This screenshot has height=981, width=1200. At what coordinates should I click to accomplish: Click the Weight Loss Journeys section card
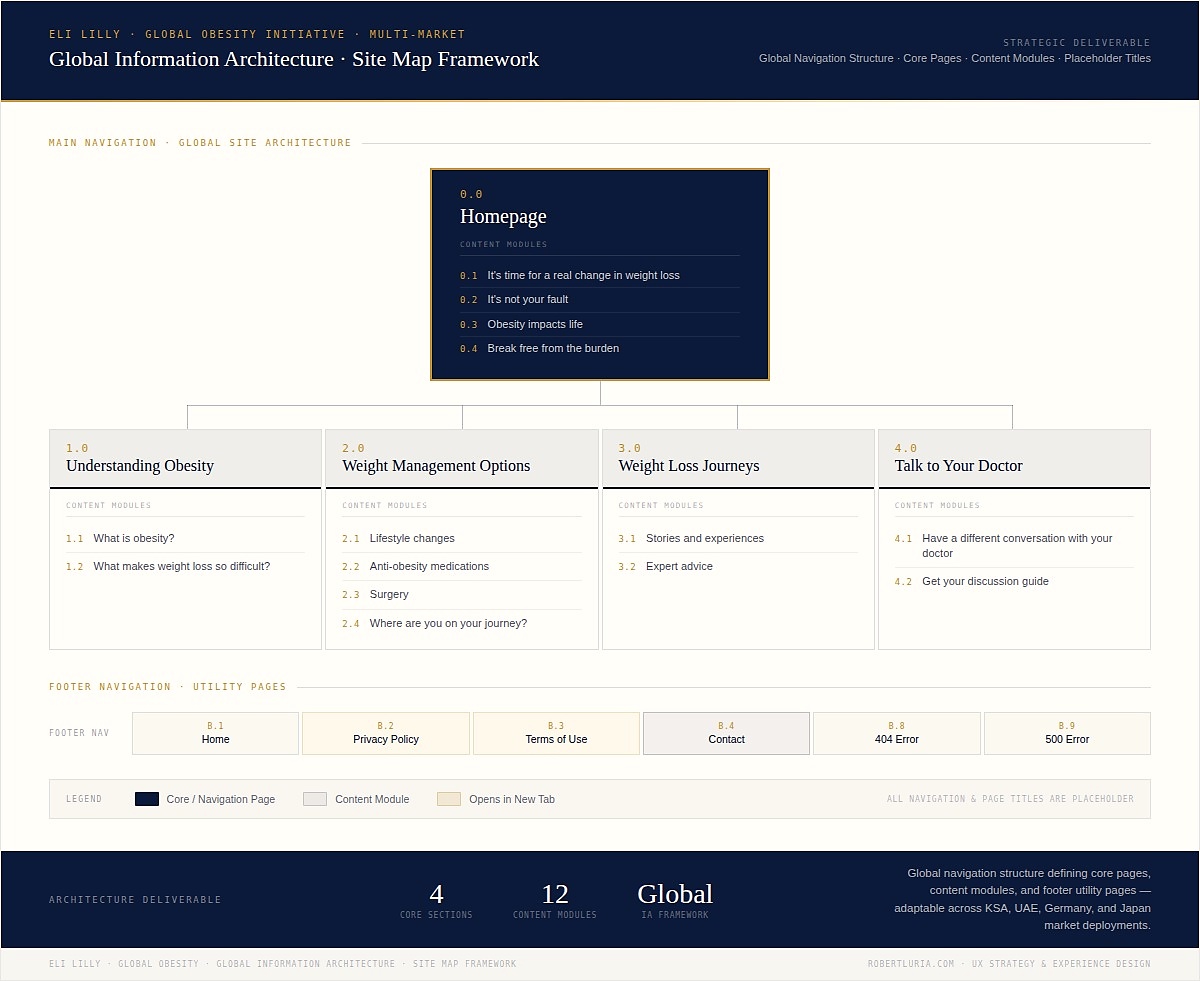pyautogui.click(x=738, y=457)
